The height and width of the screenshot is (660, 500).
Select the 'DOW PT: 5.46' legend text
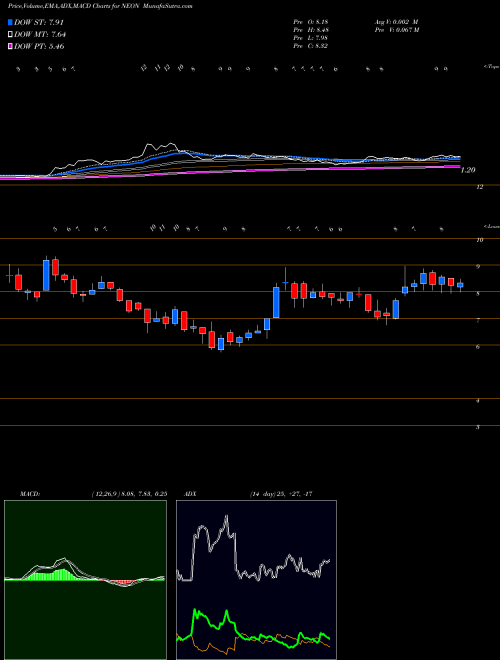point(39,46)
